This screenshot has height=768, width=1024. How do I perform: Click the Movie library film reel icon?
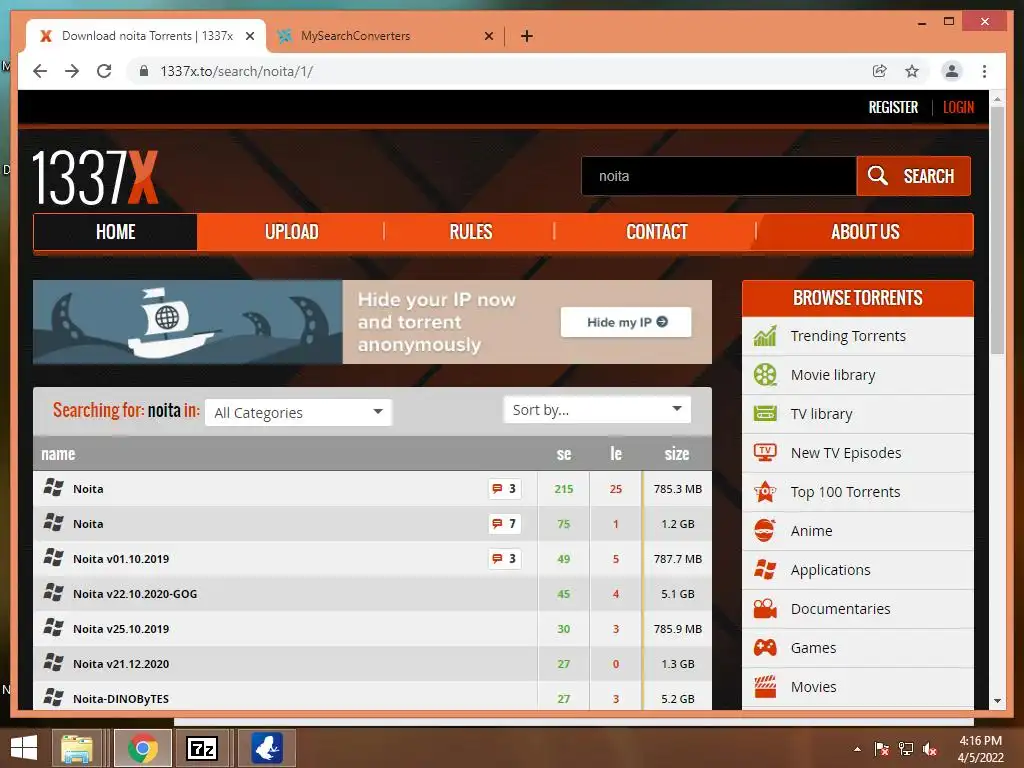click(765, 375)
